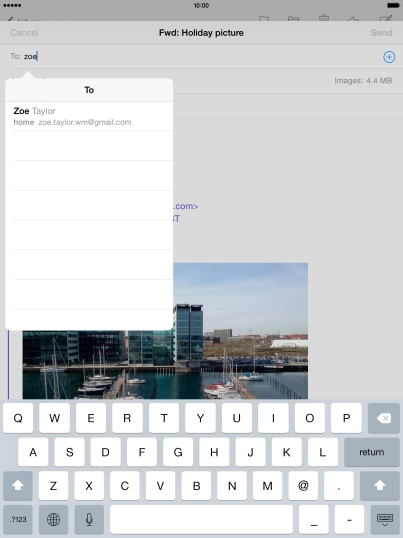This screenshot has height=538, width=403.
Task: Tap the @ key on keyboard
Action: (303, 486)
